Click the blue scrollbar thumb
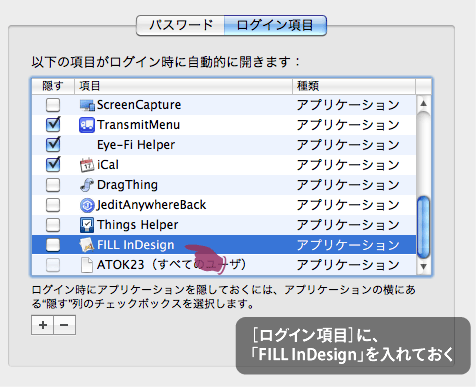Screen dimensions: 476x387 point(424,227)
